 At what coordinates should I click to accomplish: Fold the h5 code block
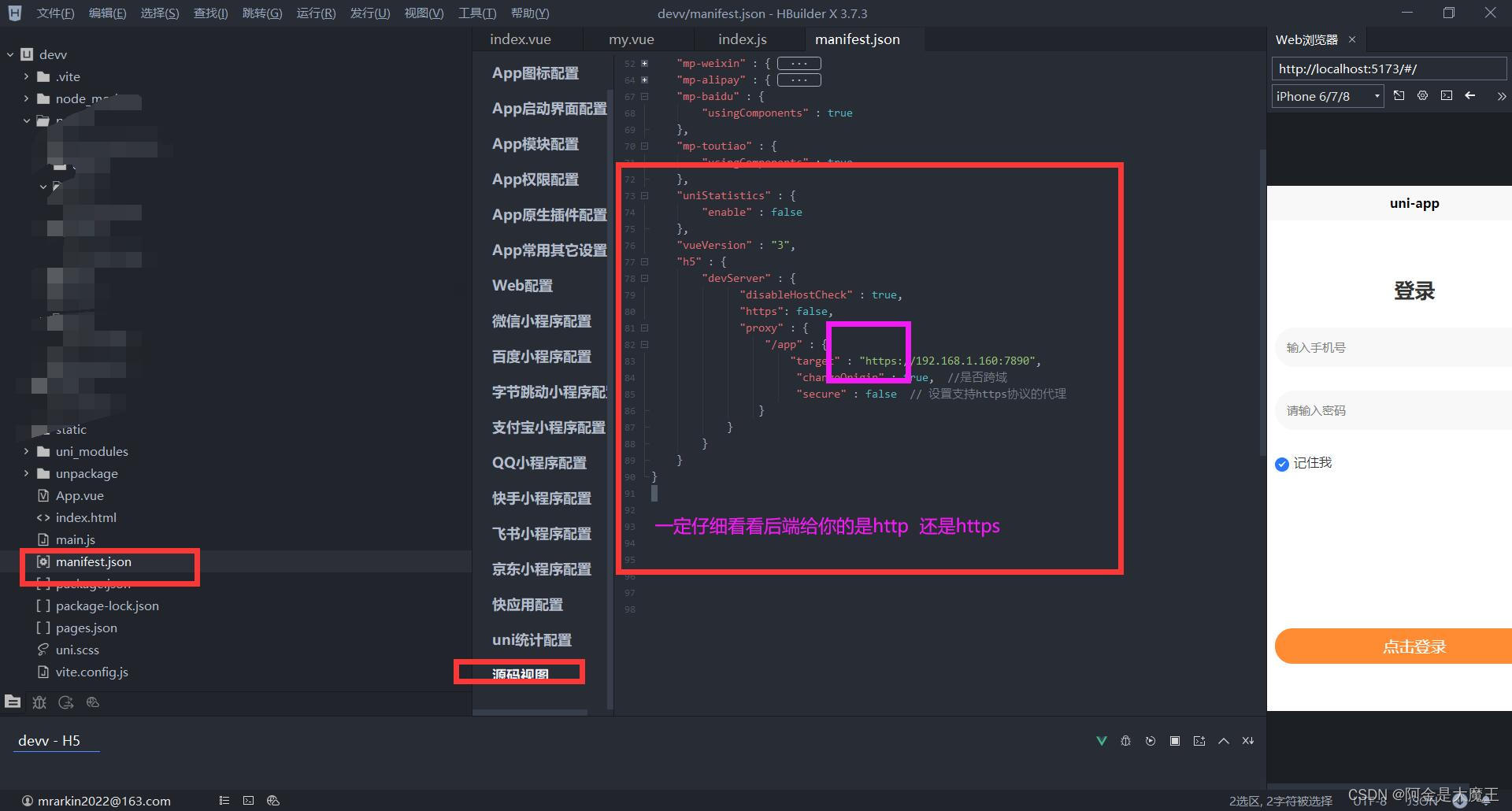pos(644,261)
